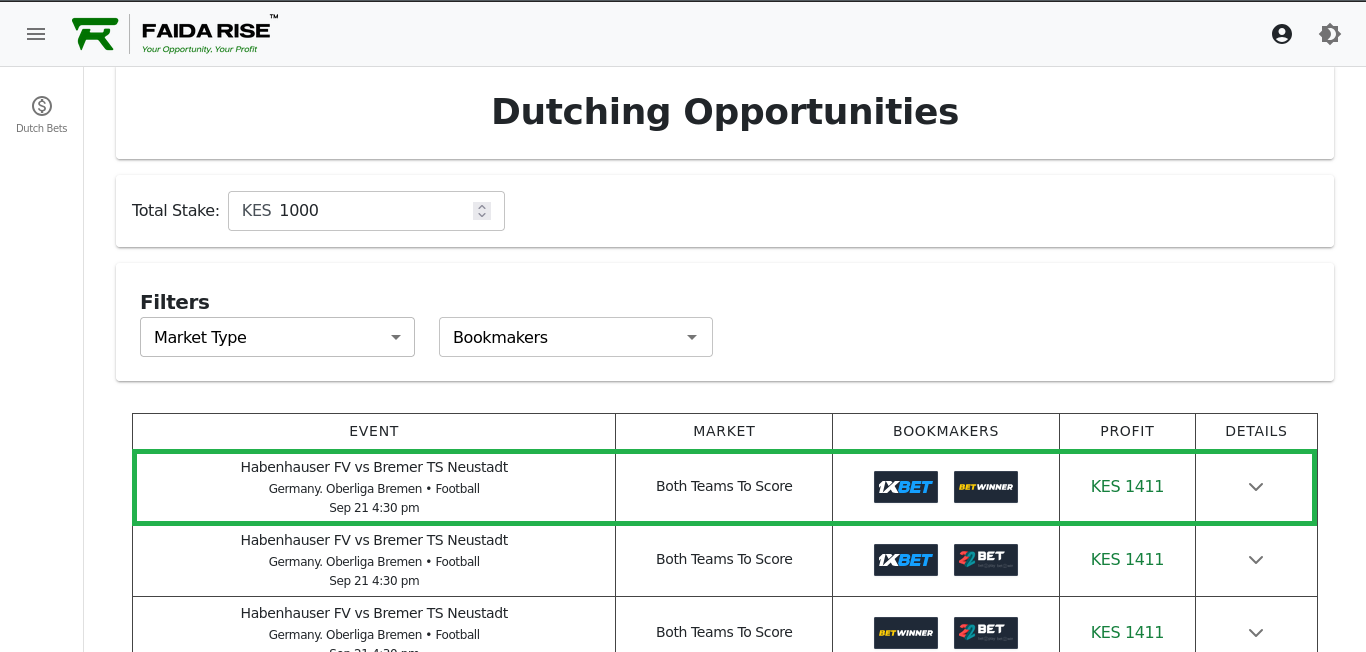Click the 1xBet logo in the highlighted row
The height and width of the screenshot is (652, 1366).
(x=906, y=487)
